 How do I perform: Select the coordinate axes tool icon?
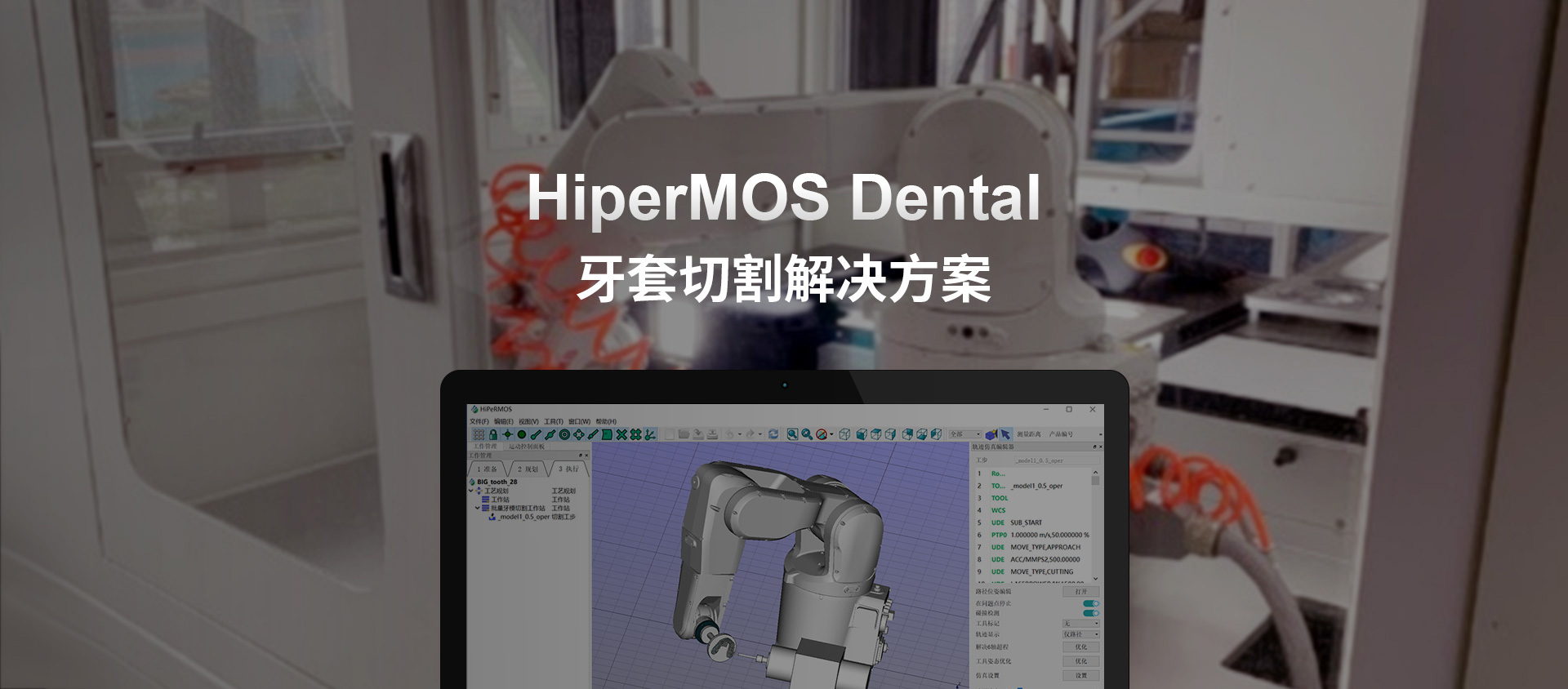(x=650, y=434)
